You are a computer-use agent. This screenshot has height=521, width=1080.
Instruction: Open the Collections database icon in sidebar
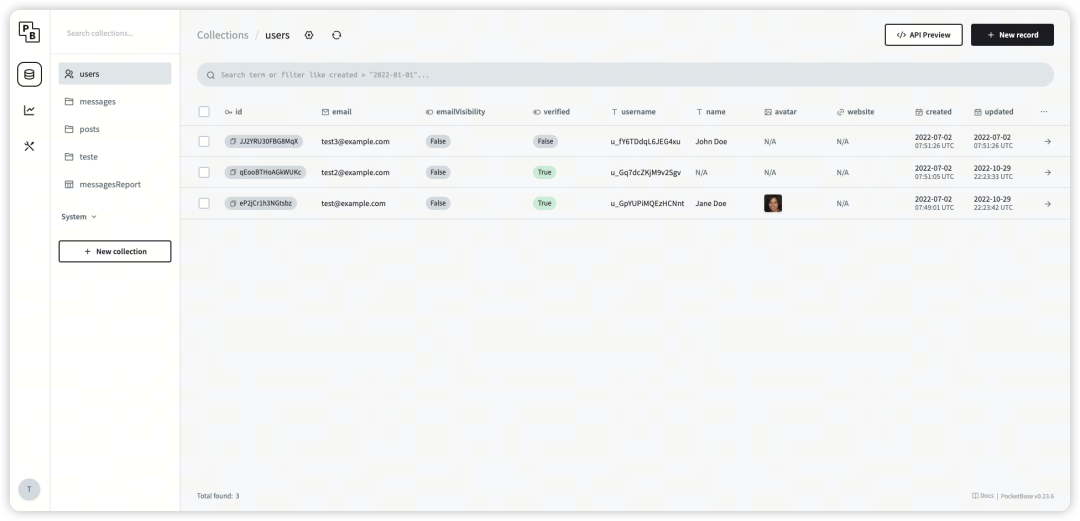29,74
